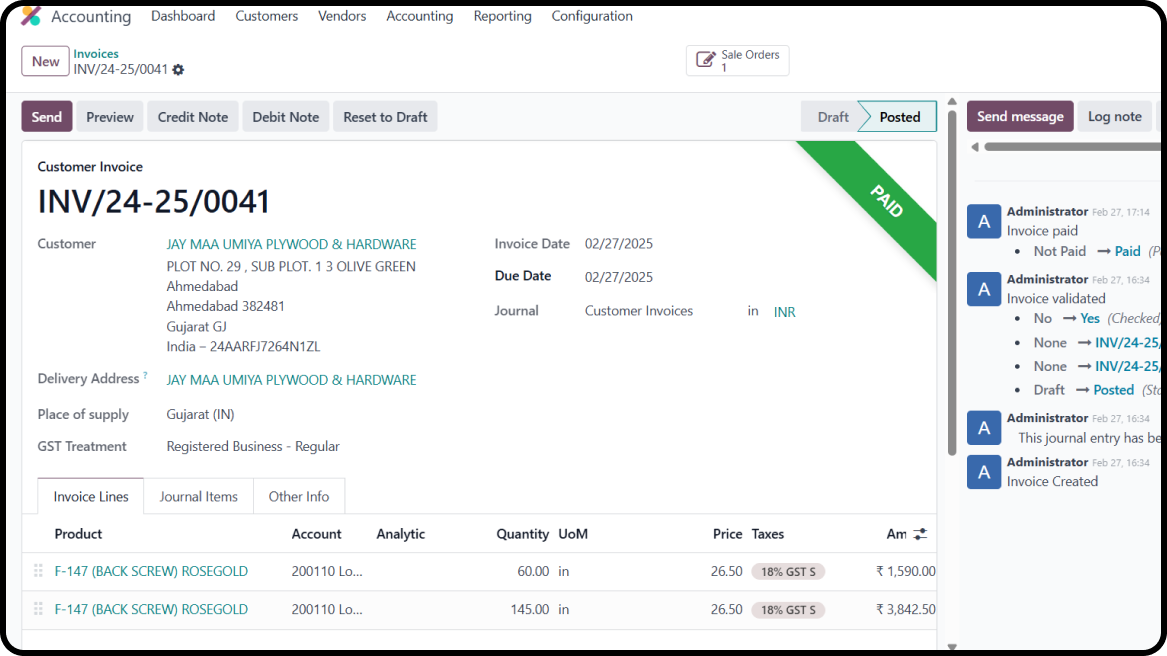Grab the drag handle of the 60.00 quantity line
The height and width of the screenshot is (656, 1167).
coord(38,571)
